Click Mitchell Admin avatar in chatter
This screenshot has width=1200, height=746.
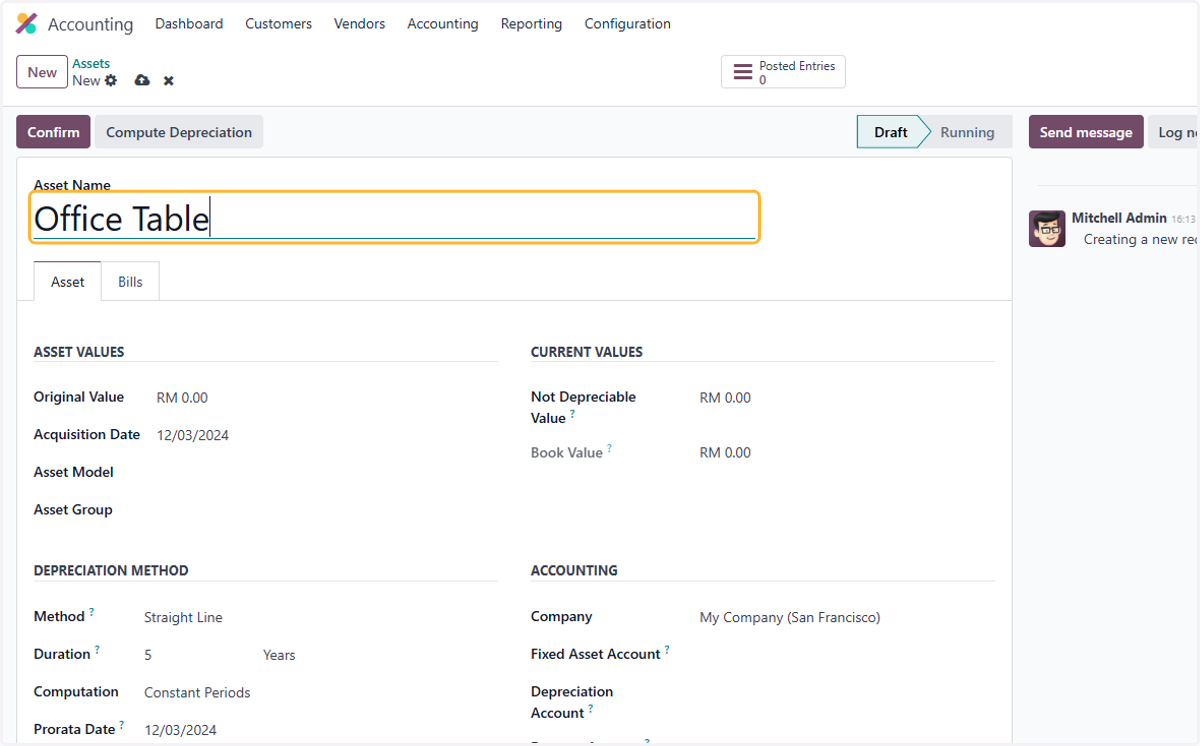(x=1047, y=228)
